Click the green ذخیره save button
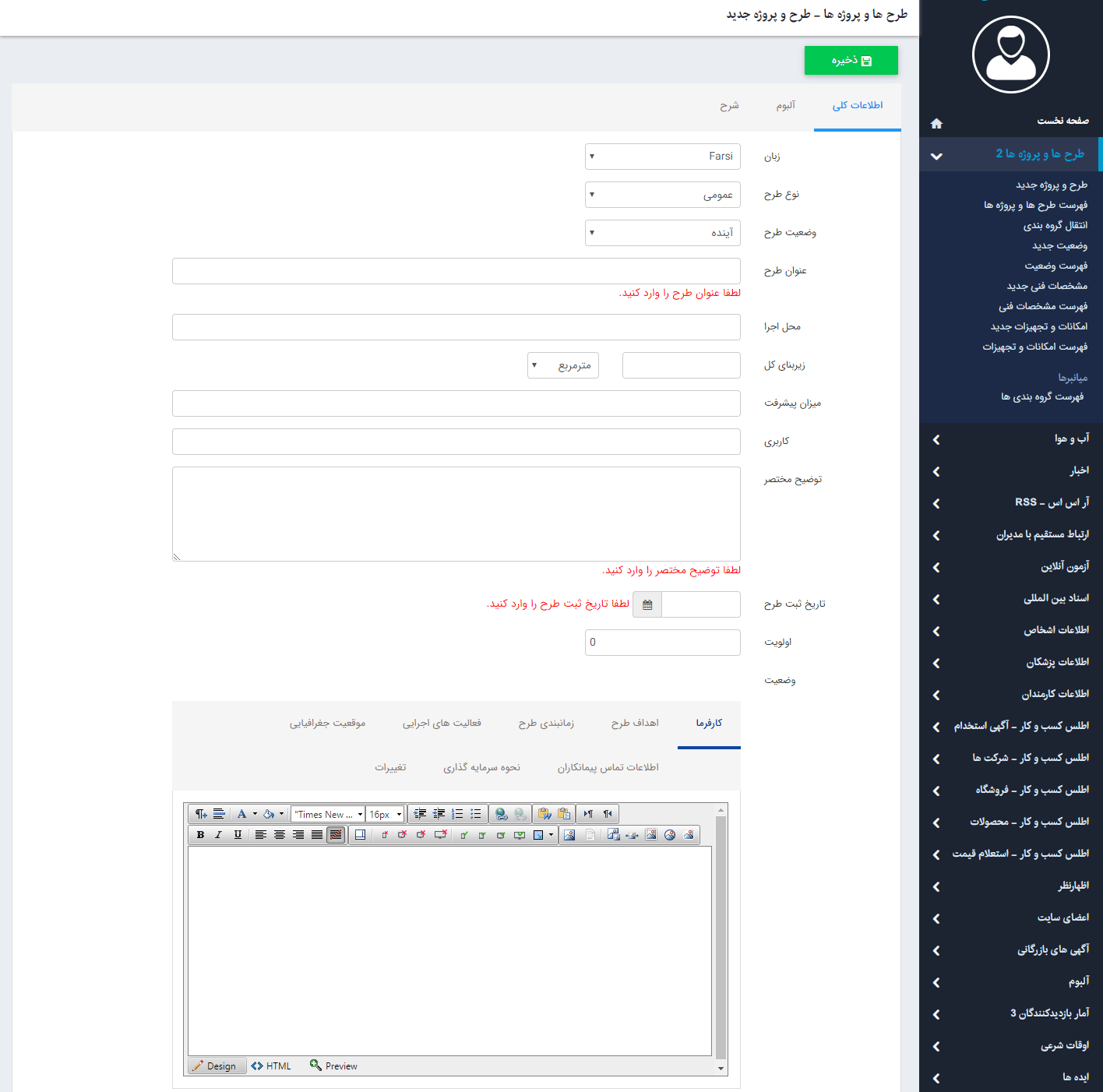 point(851,61)
